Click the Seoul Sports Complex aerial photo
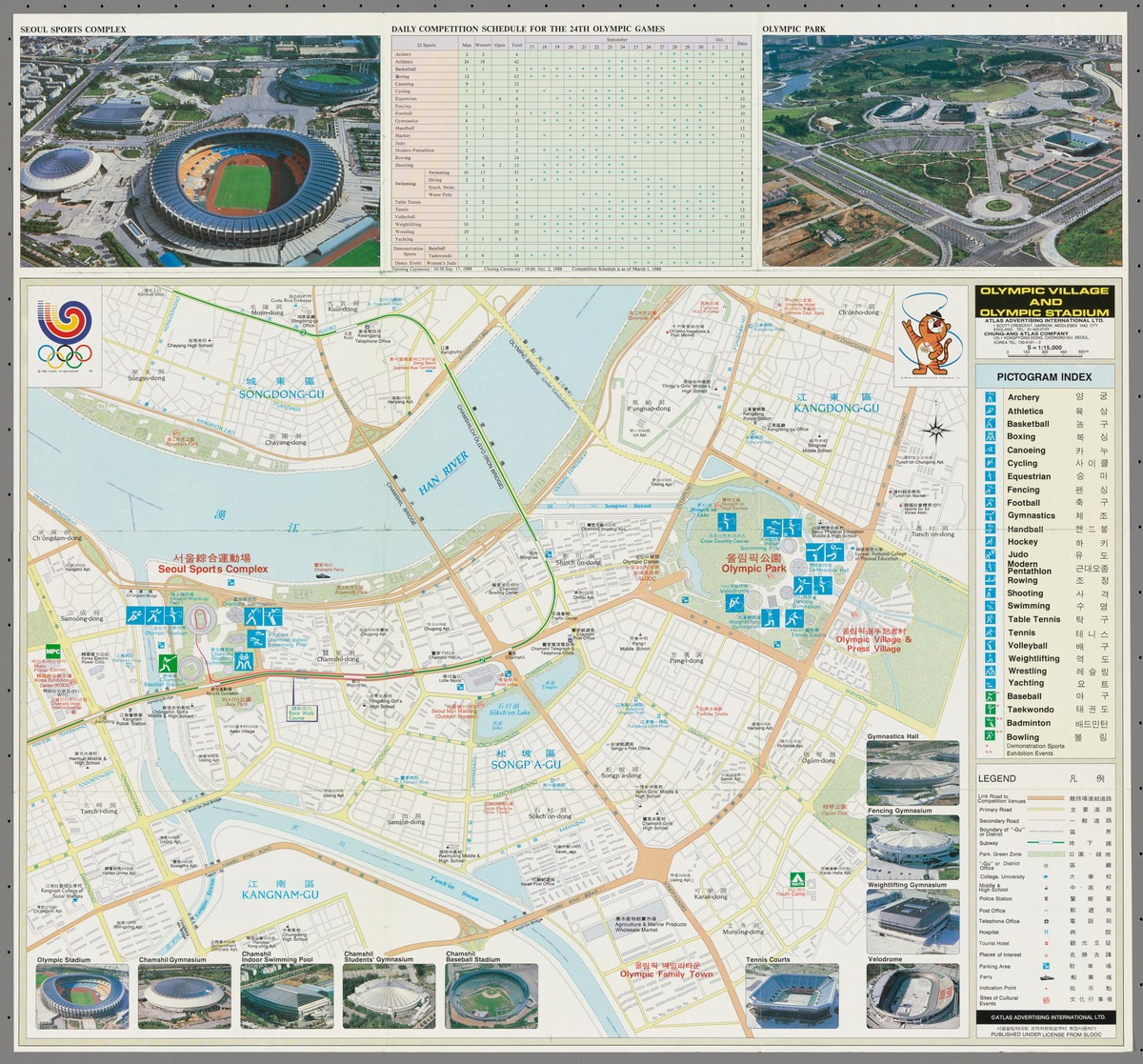This screenshot has width=1143, height=1064. pyautogui.click(x=200, y=151)
